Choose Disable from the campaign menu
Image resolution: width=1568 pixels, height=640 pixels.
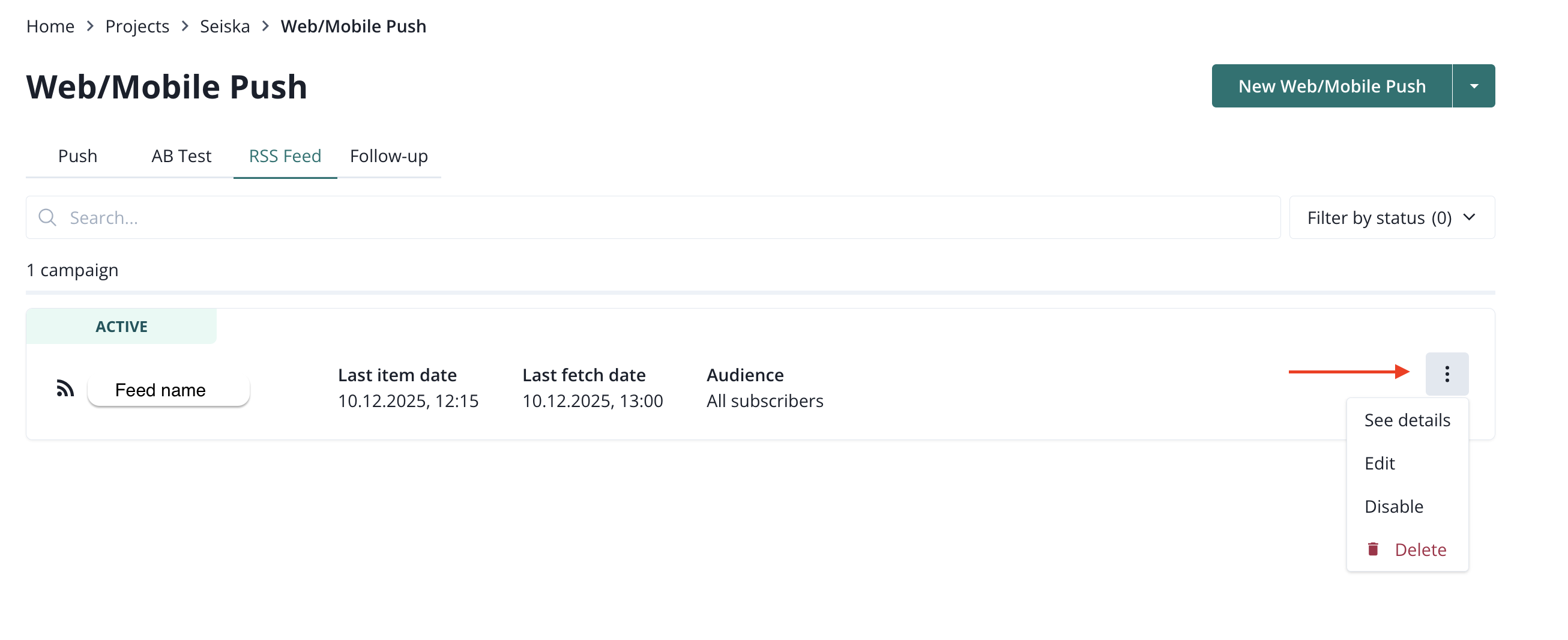[x=1393, y=507]
